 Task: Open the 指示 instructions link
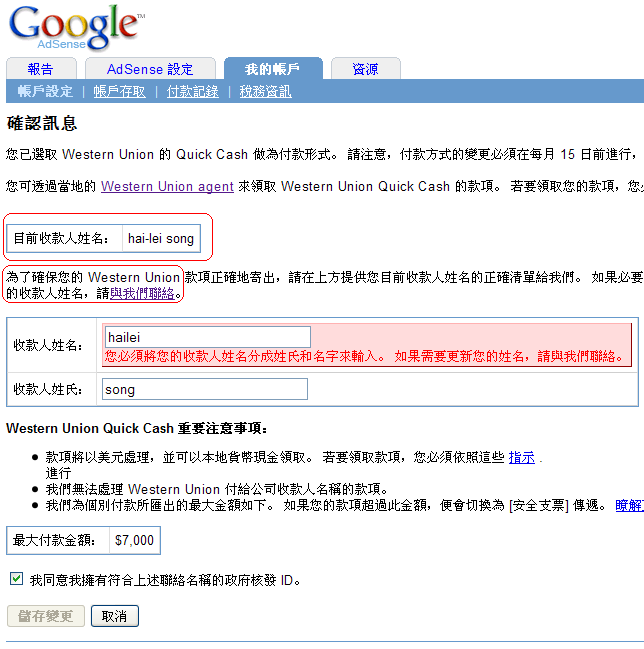[x=521, y=458]
